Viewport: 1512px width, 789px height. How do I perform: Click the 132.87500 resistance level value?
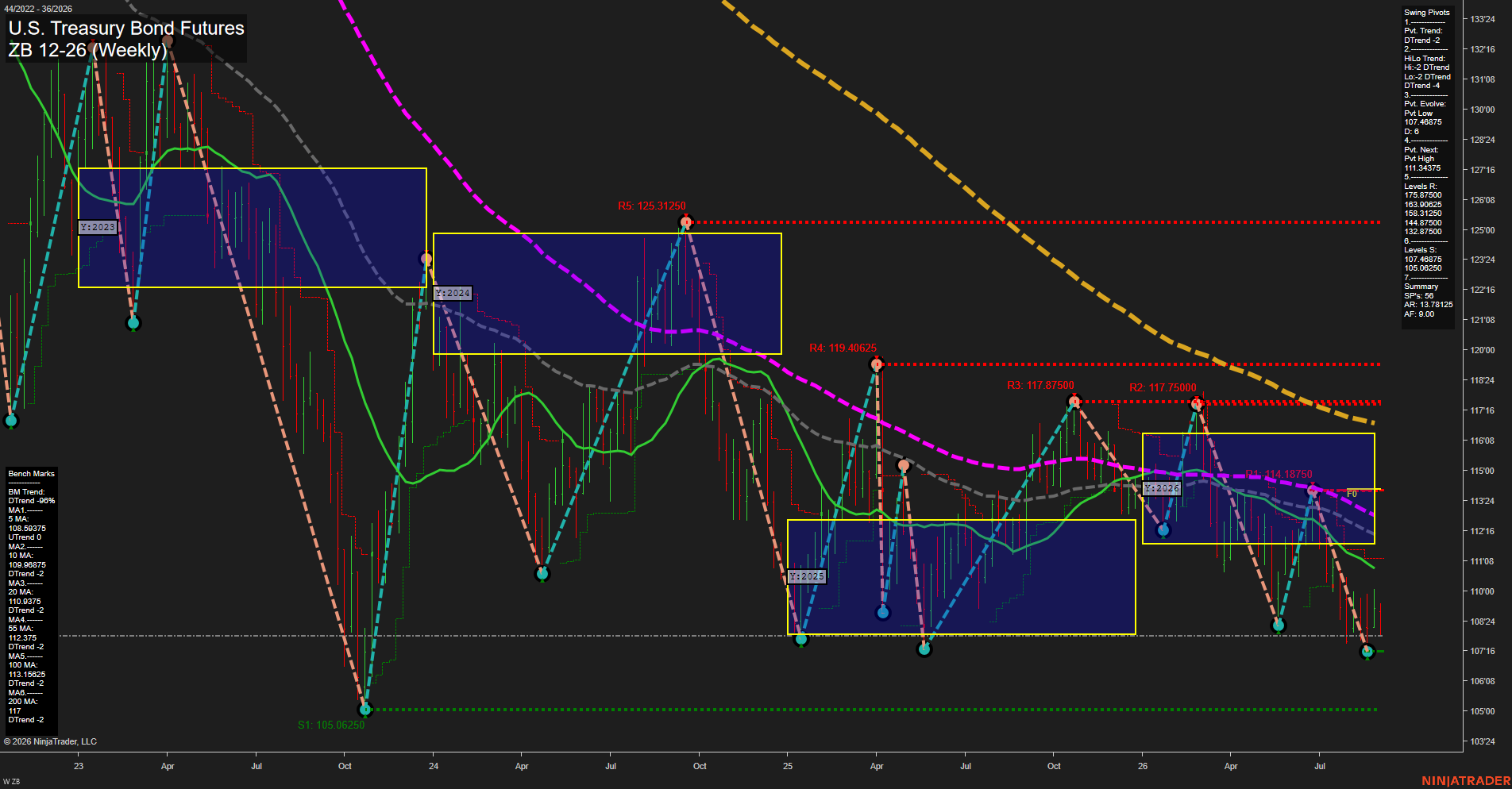1422,232
